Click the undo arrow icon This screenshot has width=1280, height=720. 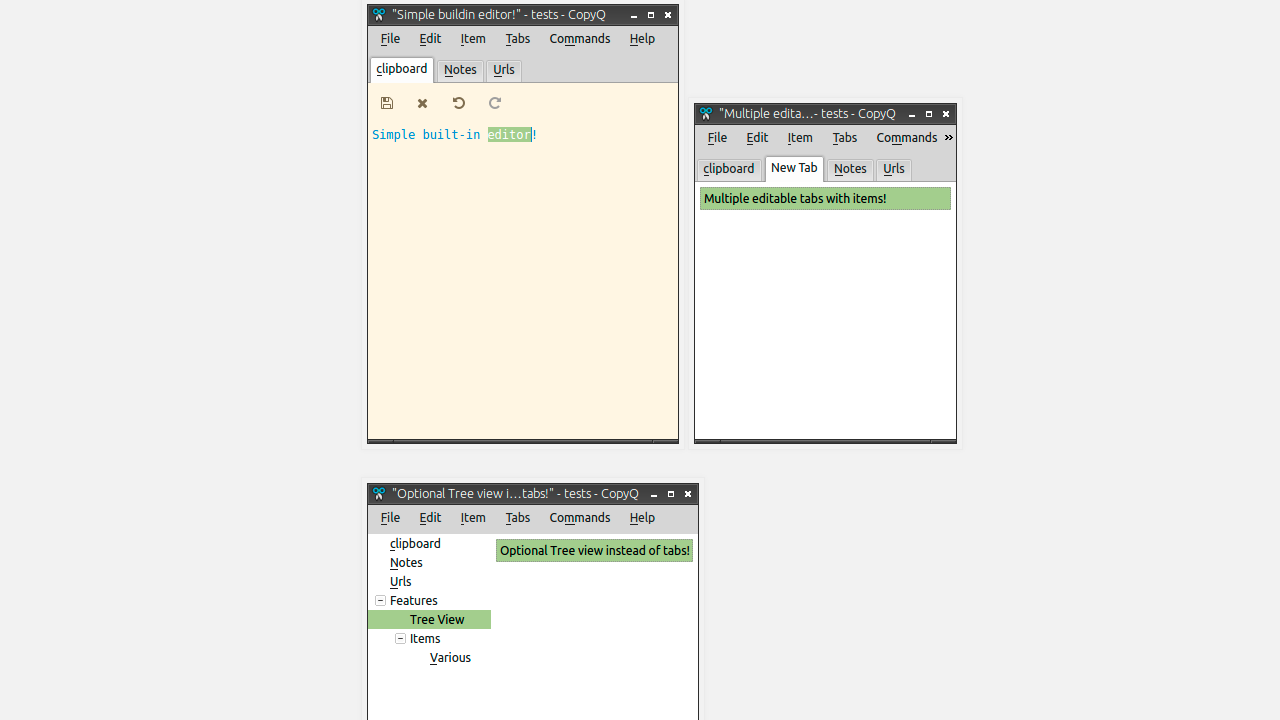pyautogui.click(x=459, y=103)
